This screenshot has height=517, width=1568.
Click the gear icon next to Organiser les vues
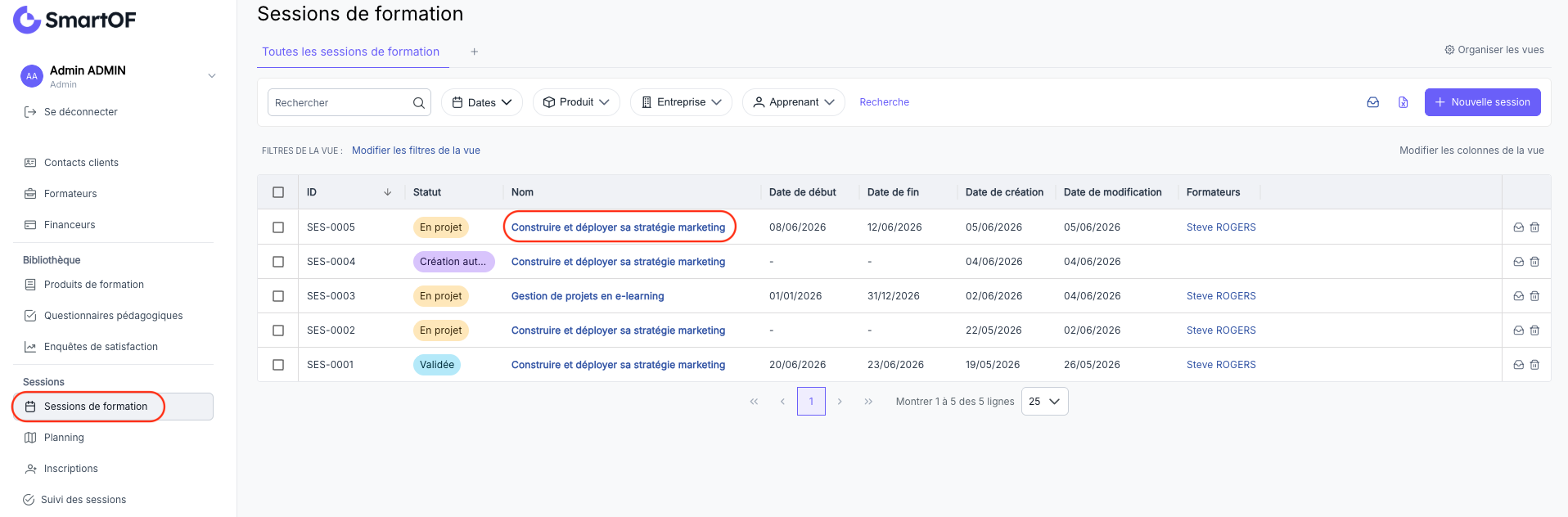[x=1449, y=50]
